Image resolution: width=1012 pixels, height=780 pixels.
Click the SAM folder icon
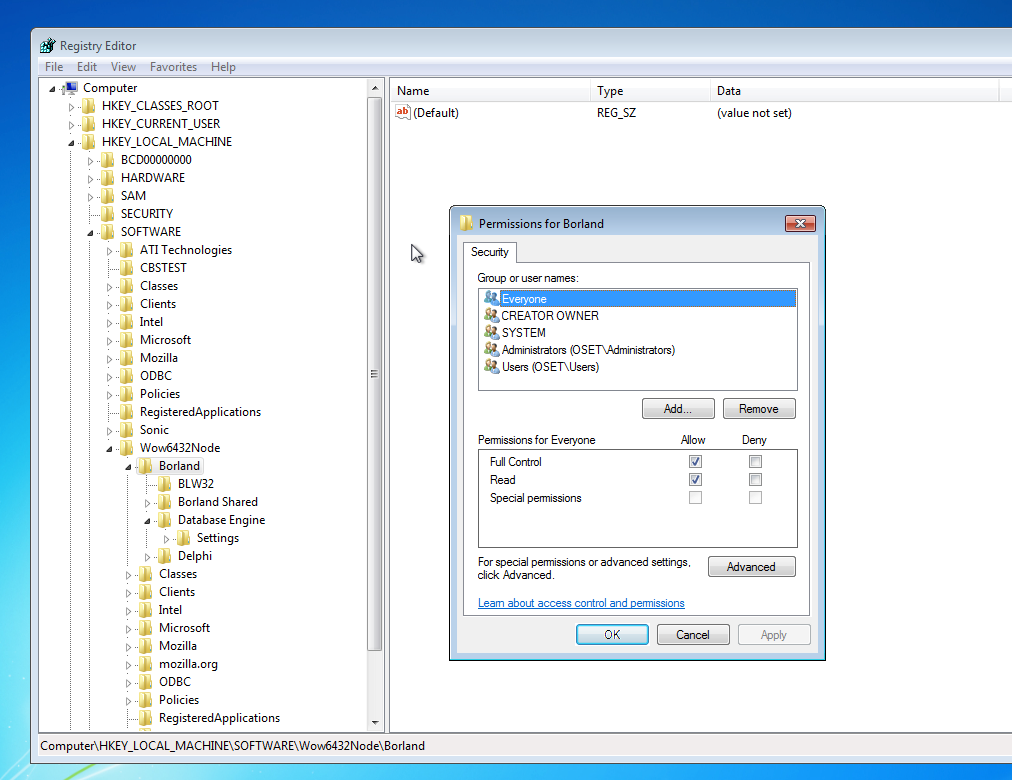coord(108,196)
